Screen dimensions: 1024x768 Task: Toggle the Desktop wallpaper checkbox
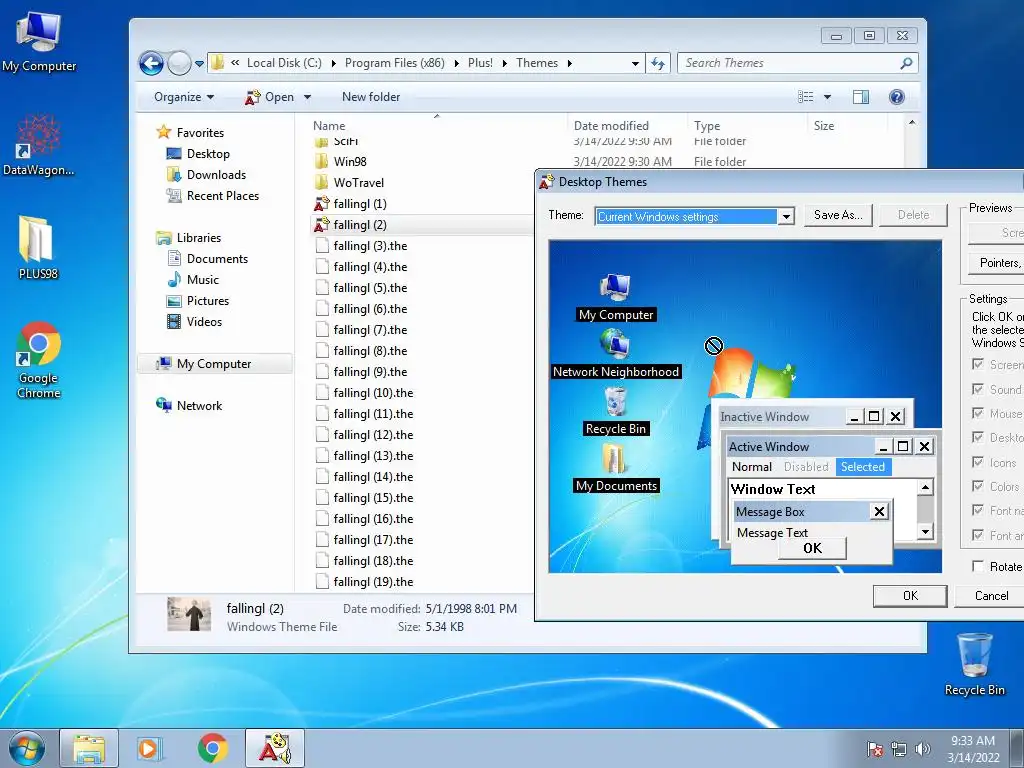click(x=978, y=438)
